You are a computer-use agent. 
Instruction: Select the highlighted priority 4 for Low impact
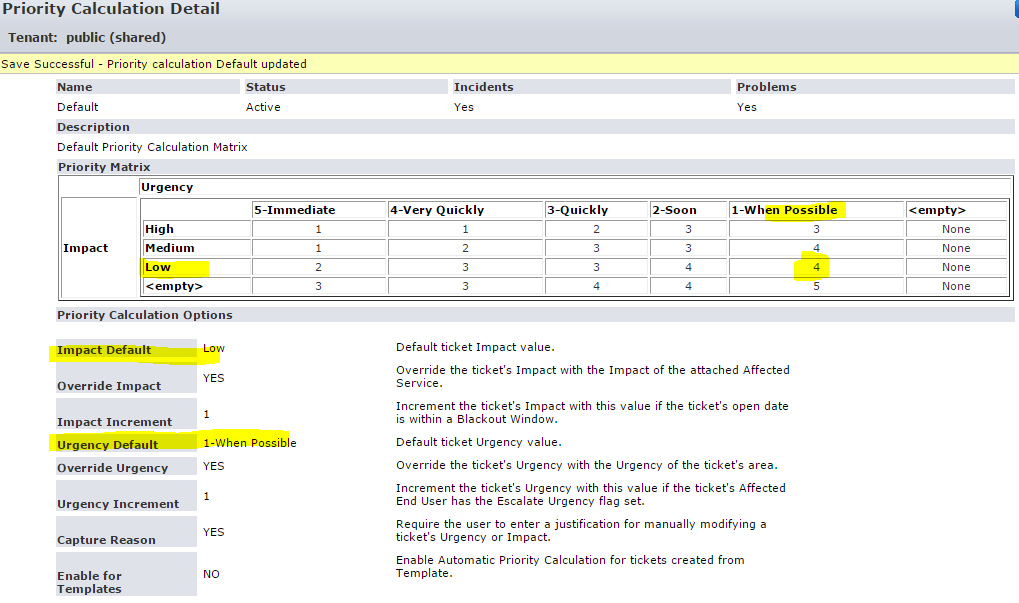tap(815, 267)
